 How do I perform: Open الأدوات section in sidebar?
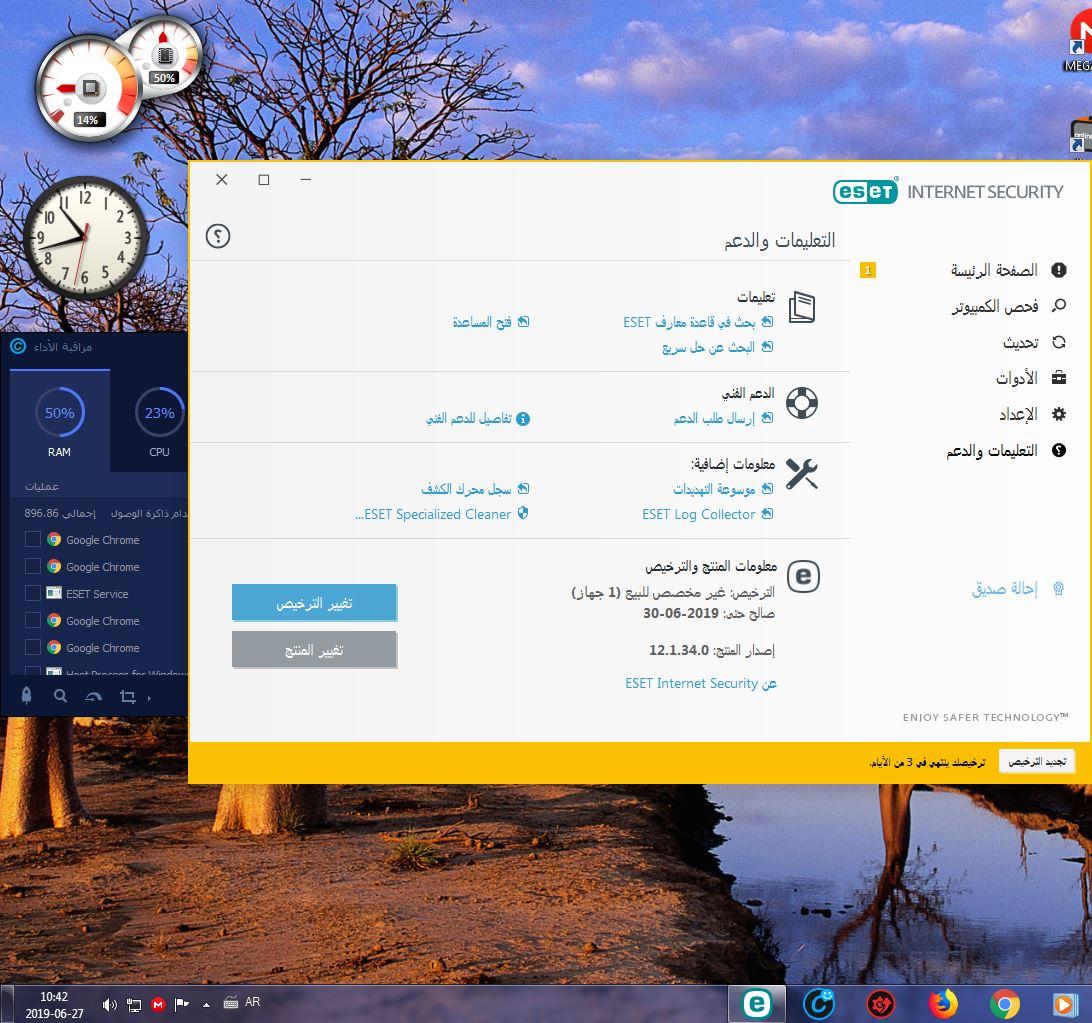pyautogui.click(x=1016, y=378)
